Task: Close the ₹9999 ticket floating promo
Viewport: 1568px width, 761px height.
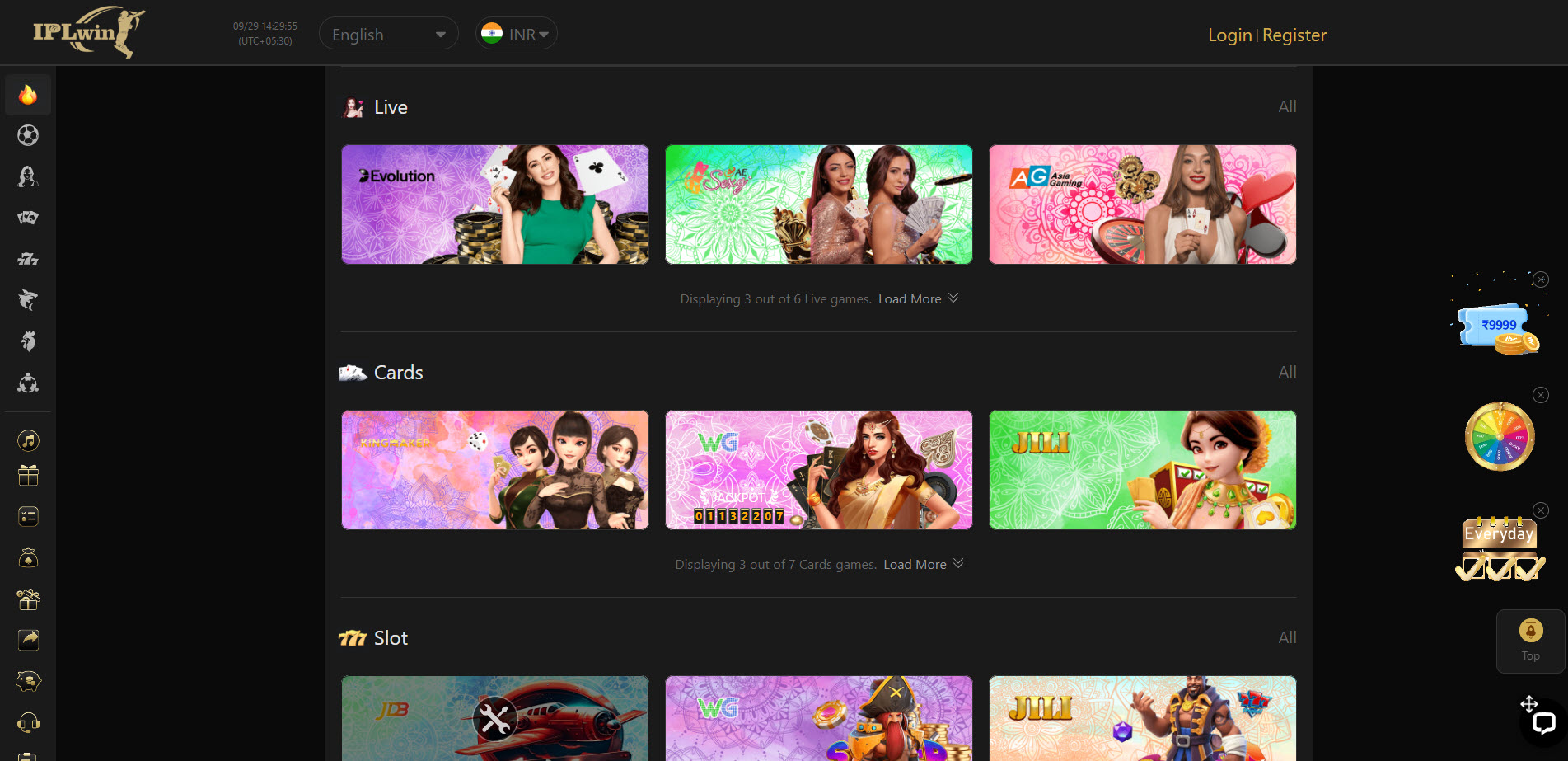Action: coord(1541,280)
